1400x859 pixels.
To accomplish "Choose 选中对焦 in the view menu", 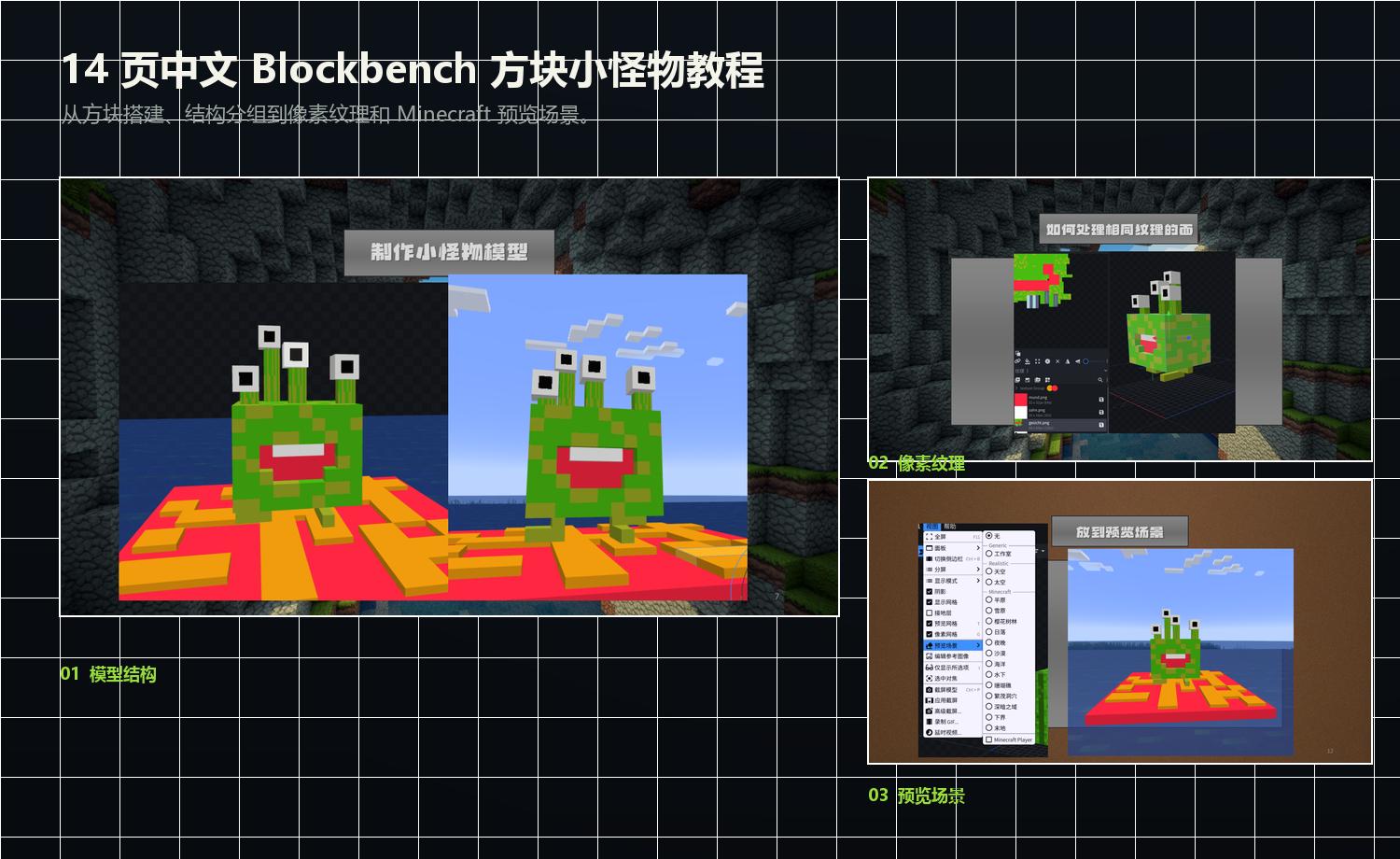I will click(x=953, y=679).
